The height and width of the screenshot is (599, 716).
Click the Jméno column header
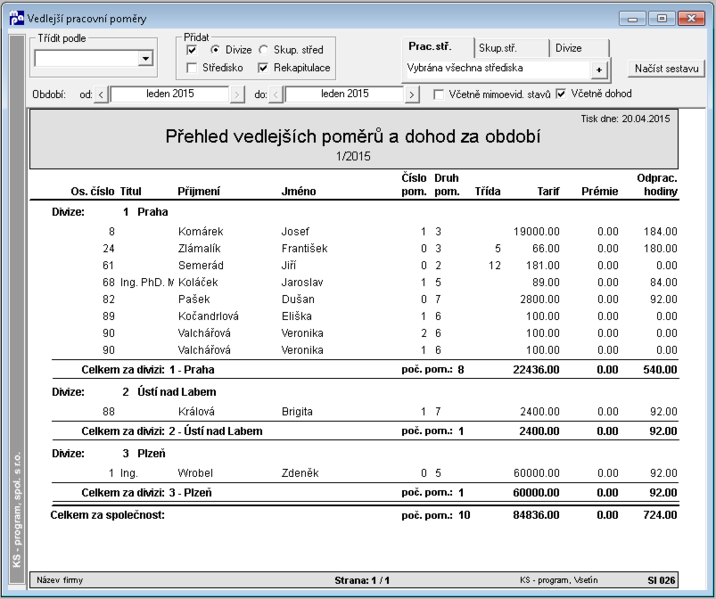299,191
